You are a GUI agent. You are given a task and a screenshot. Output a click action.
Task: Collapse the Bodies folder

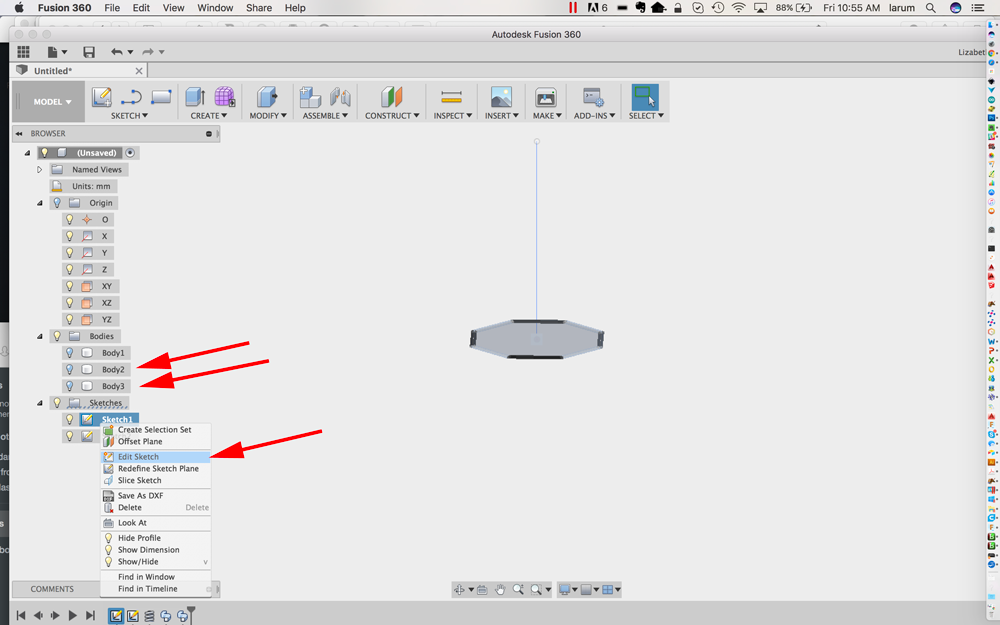40,336
